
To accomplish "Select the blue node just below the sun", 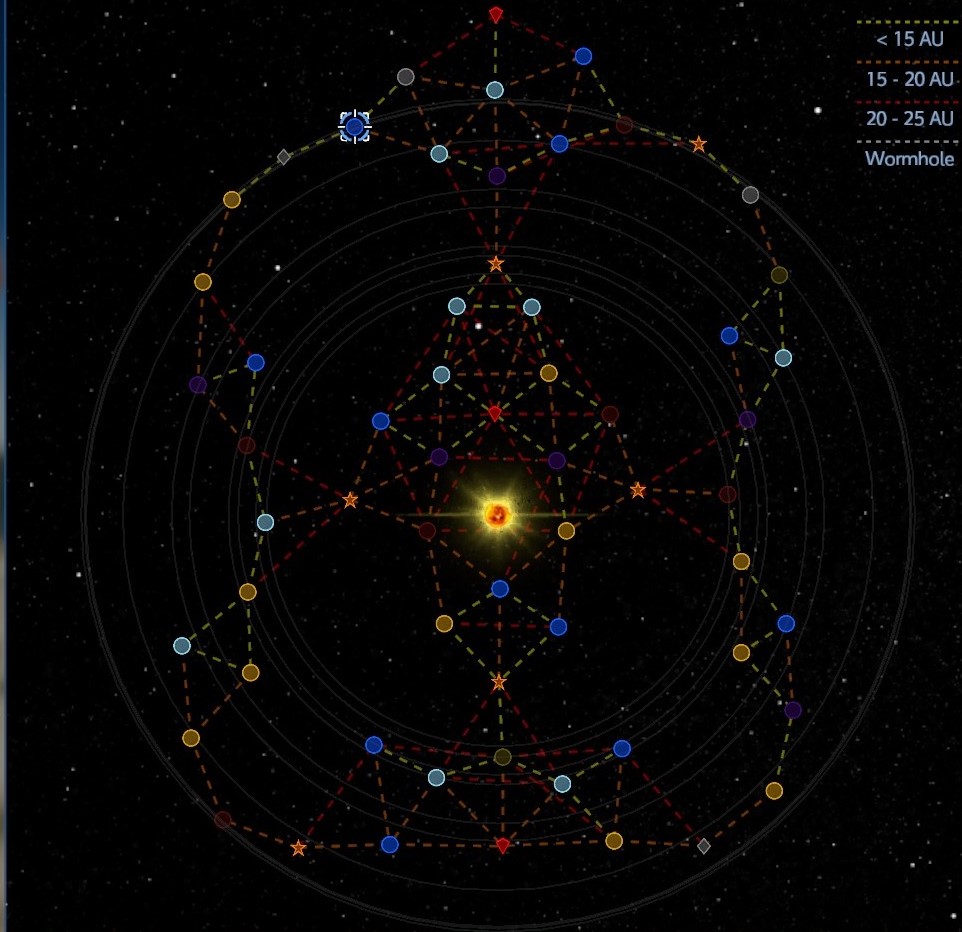I will pos(500,589).
